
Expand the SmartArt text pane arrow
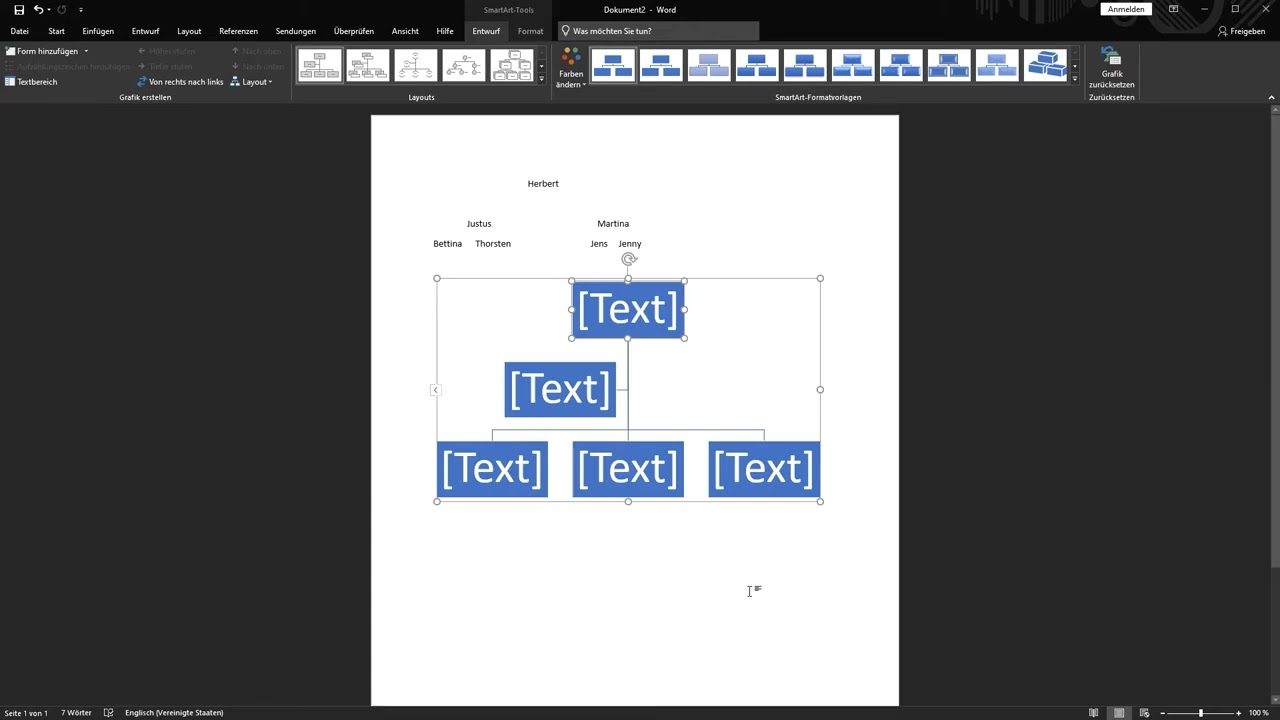[x=435, y=390]
